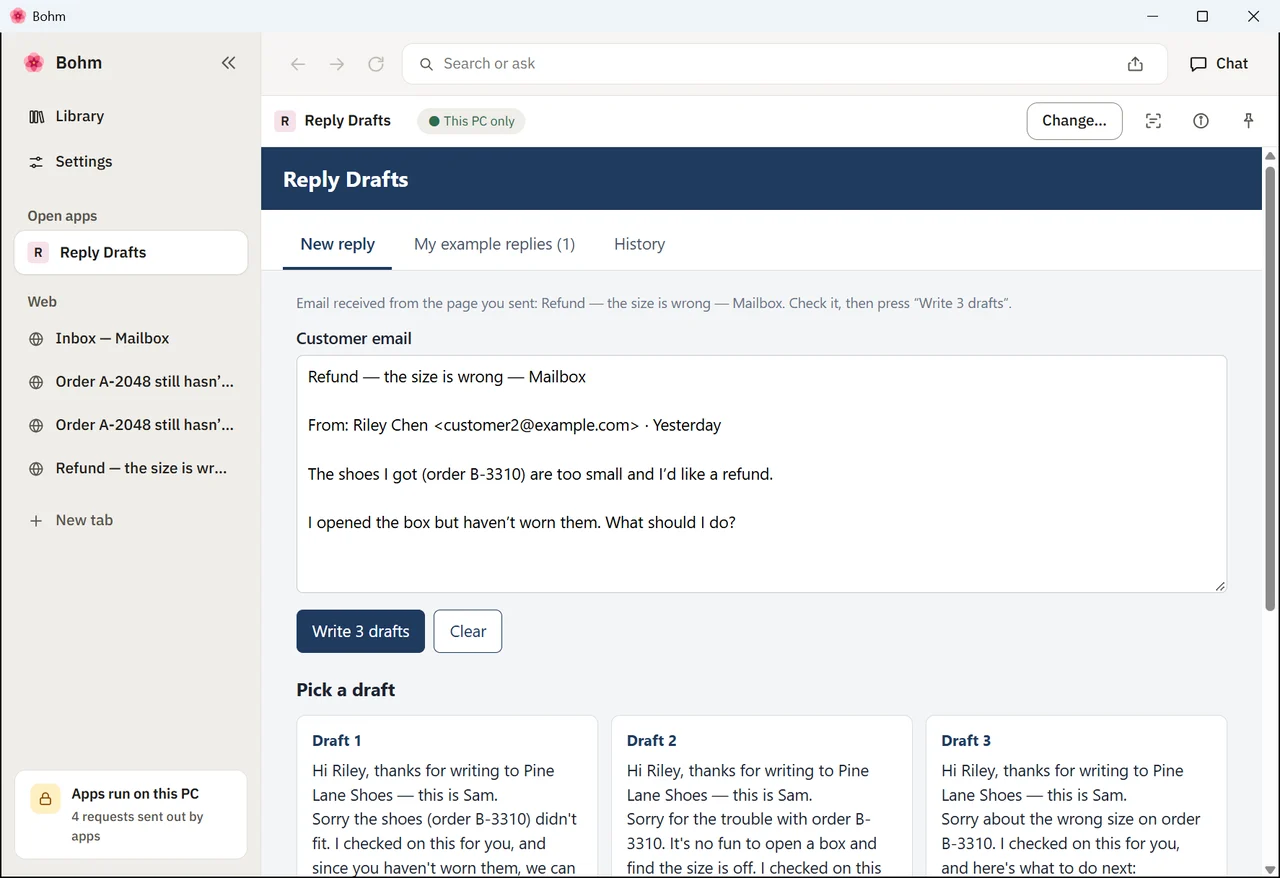Screen dimensions: 1280x878
Task: Click the vertical scrollbar thumb
Action: click(x=1271, y=387)
